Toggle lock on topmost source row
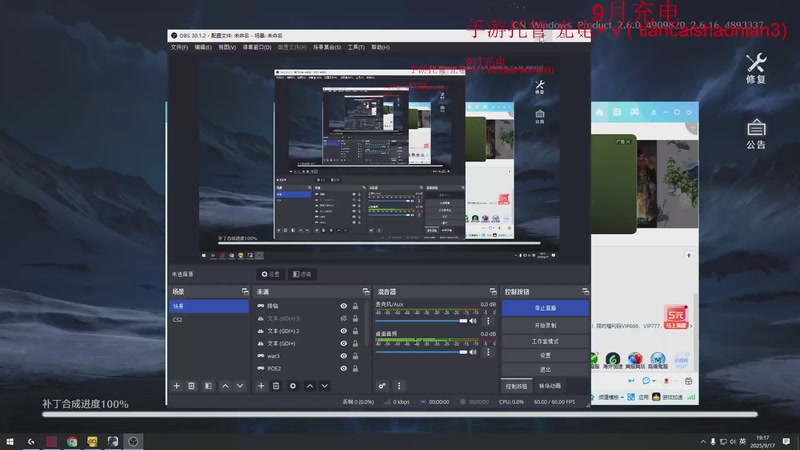This screenshot has width=800, height=450. (x=356, y=306)
